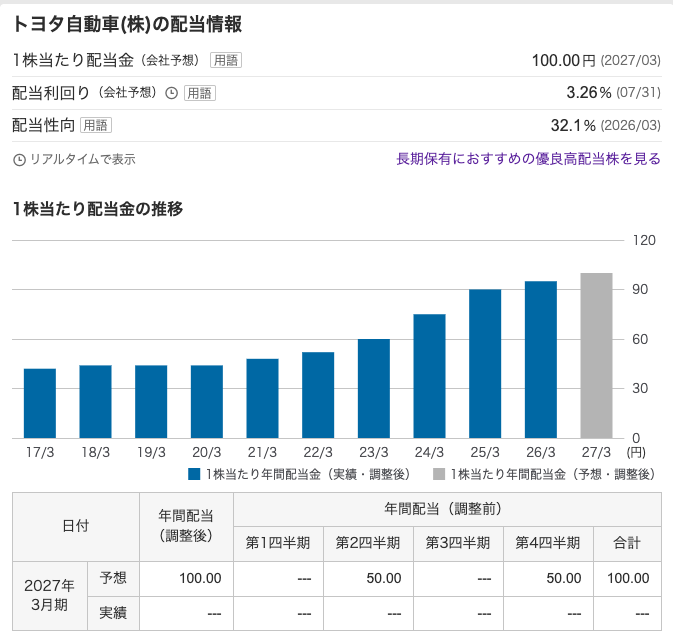Open the 用語 glossary next to 配当性向
Screen dimensions: 673x637
click(96, 125)
